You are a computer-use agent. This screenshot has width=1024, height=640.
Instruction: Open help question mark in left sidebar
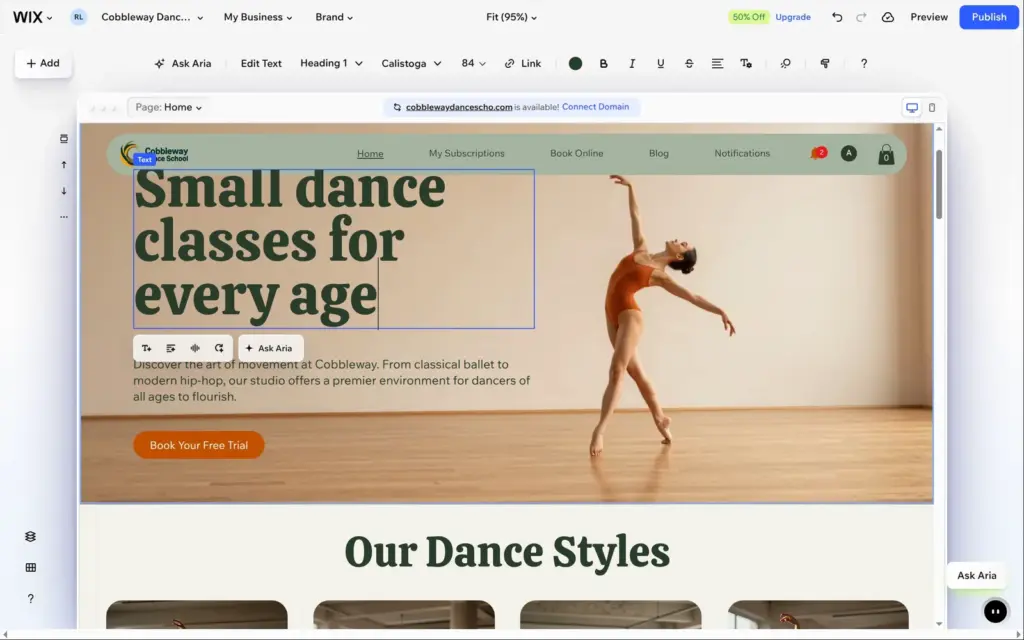[x=30, y=598]
